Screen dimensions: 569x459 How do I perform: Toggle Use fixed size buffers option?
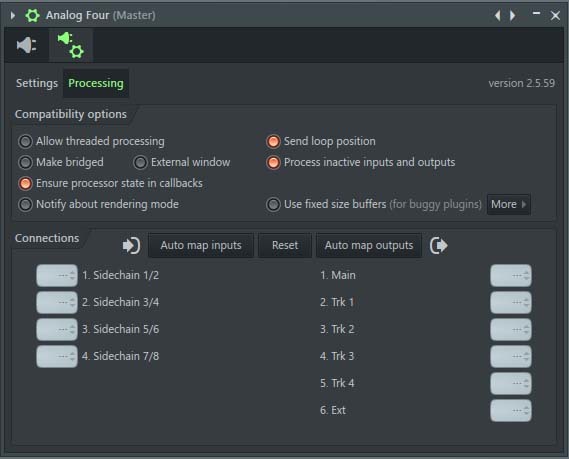point(273,204)
